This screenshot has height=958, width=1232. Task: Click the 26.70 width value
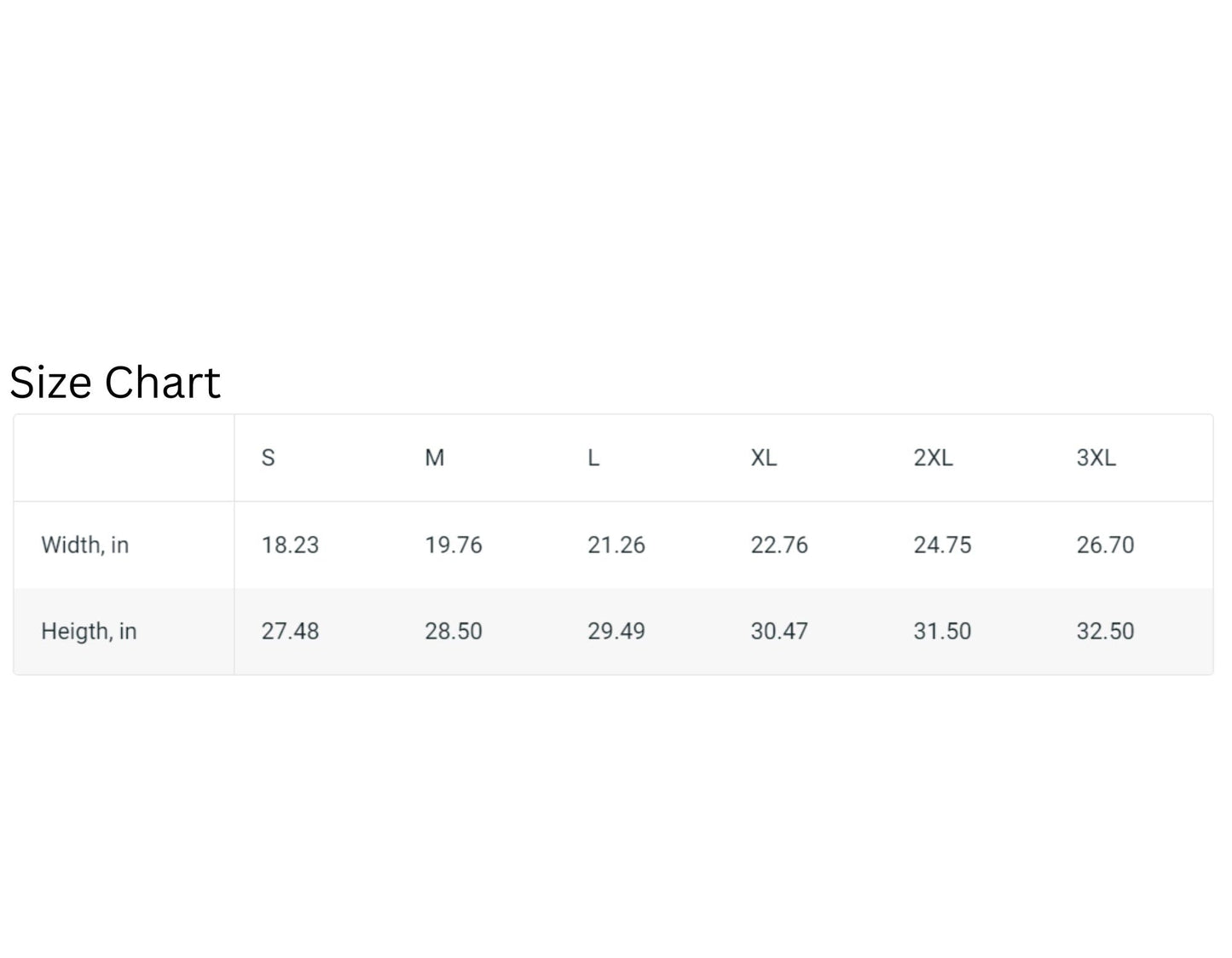[1105, 545]
